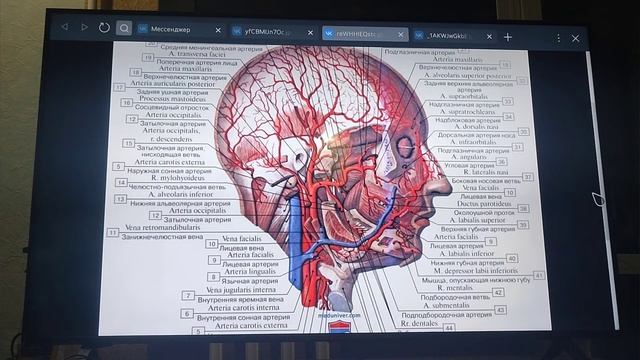This screenshot has height=360, width=640.
Task: Click the numbered box 43
Action: click(x=501, y=310)
